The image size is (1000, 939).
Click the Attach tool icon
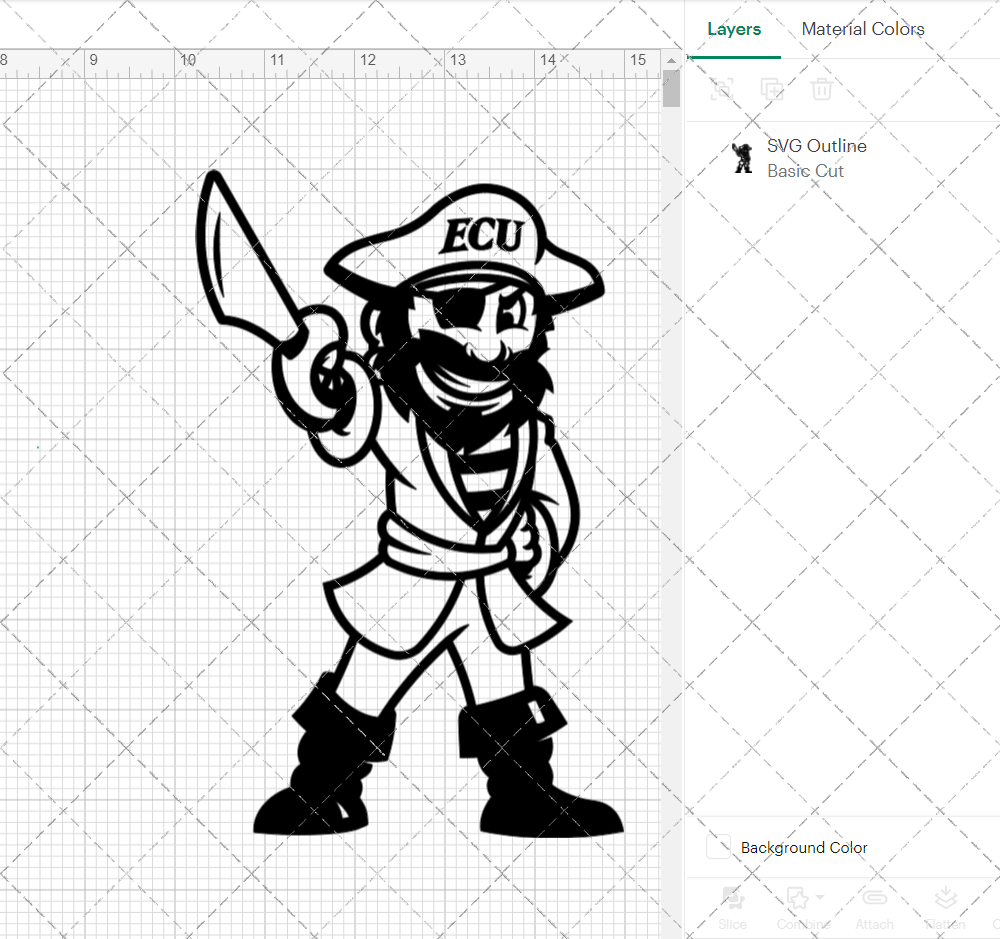coord(874,898)
